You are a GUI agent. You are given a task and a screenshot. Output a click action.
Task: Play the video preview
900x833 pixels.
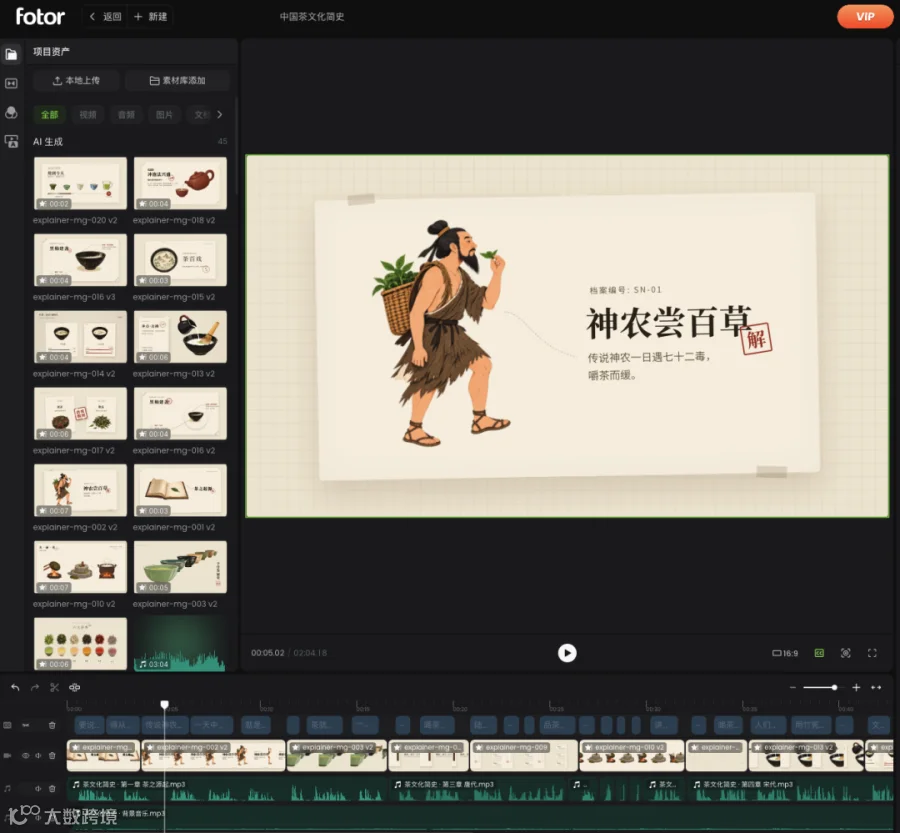point(567,653)
